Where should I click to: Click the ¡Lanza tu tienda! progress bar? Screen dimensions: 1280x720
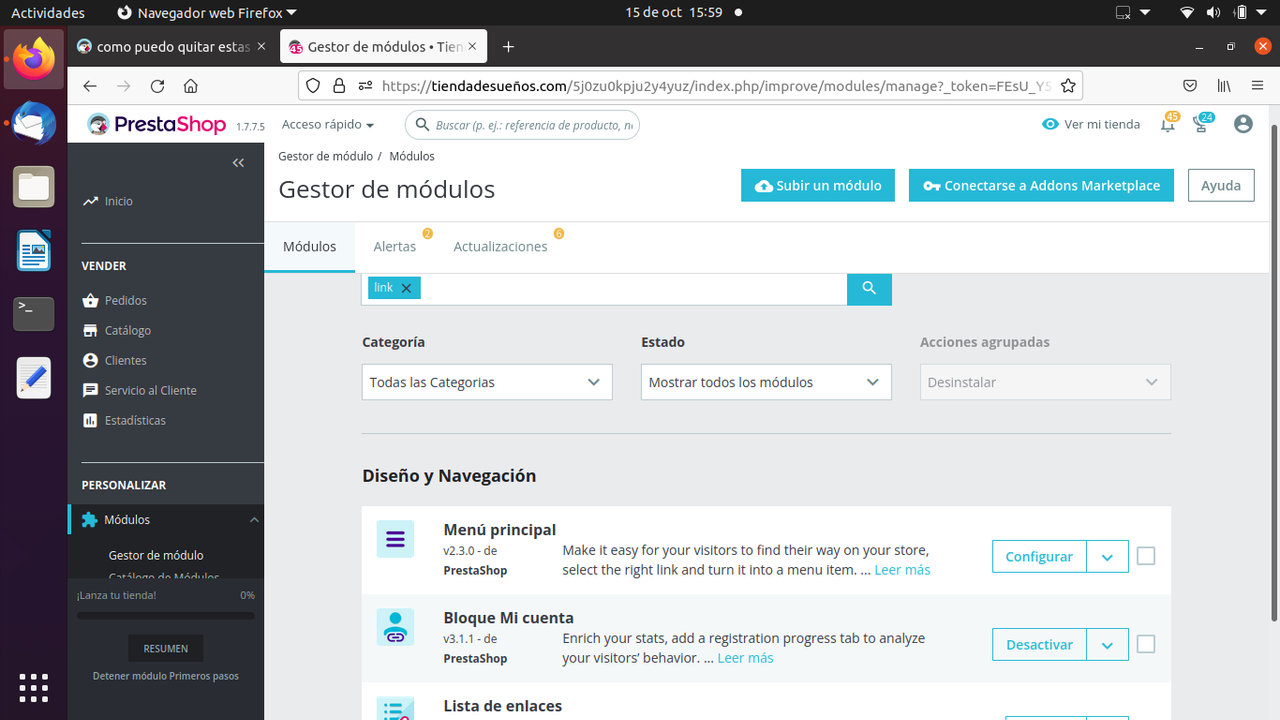[166, 615]
